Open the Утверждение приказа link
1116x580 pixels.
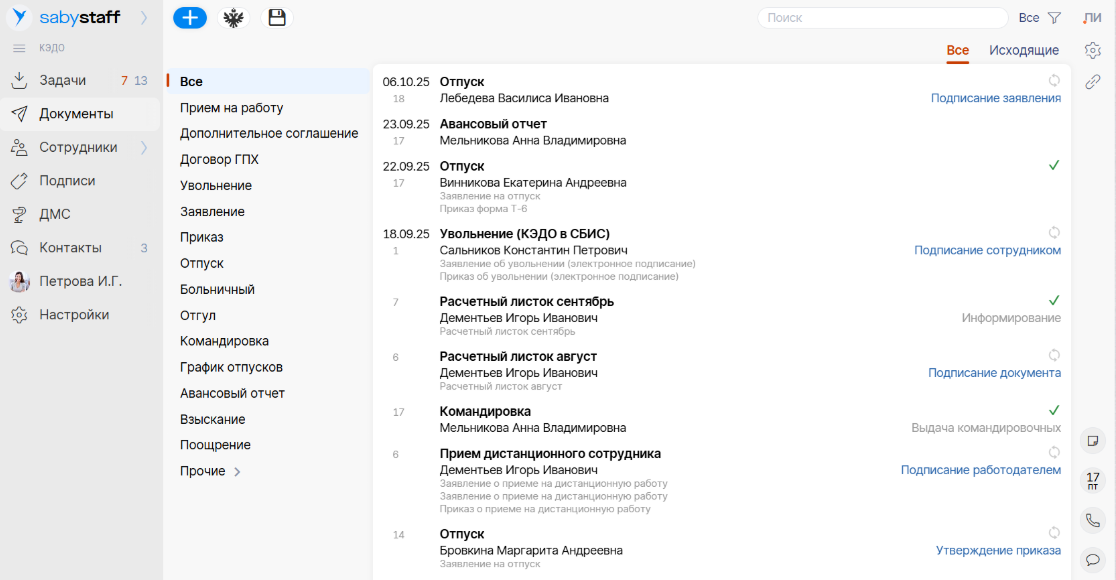coord(998,550)
